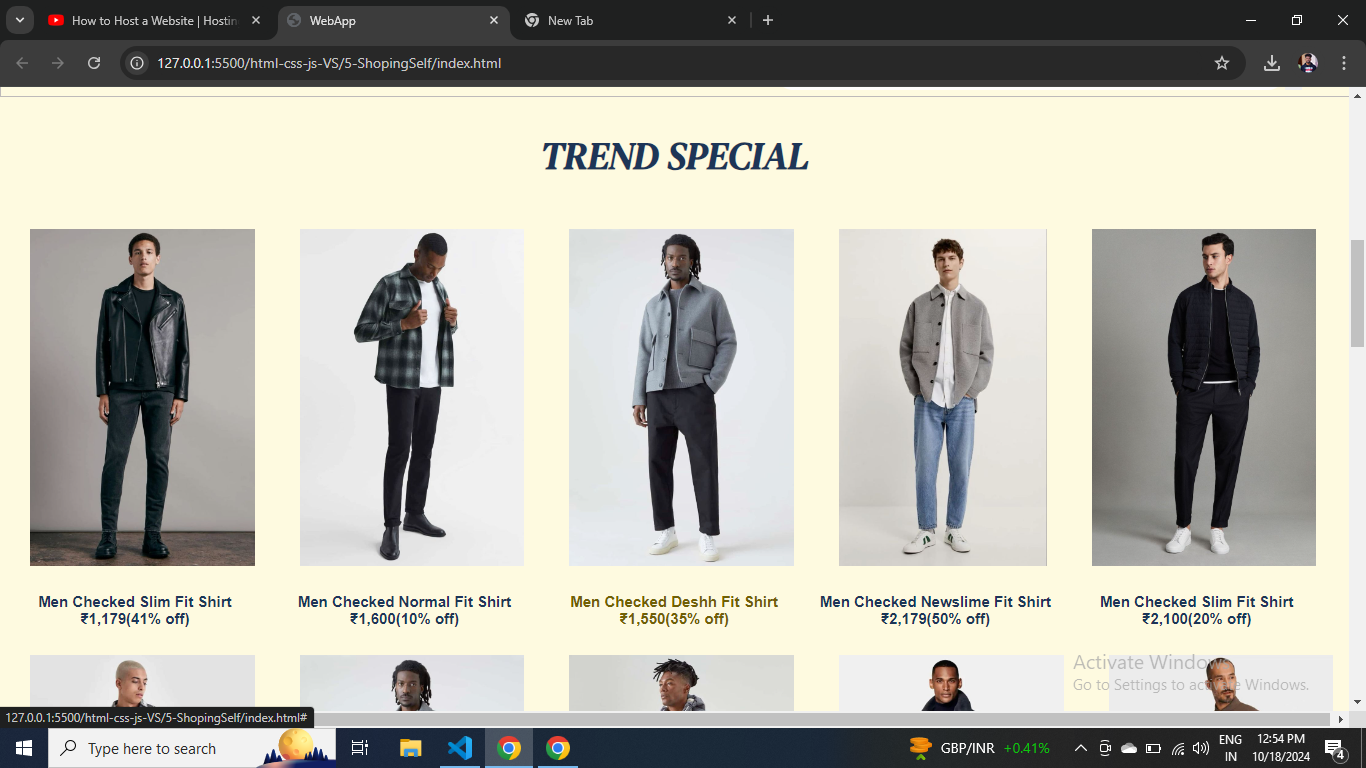Viewport: 1366px width, 768px height.
Task: Bookmark this page with the star icon
Action: 1222,63
